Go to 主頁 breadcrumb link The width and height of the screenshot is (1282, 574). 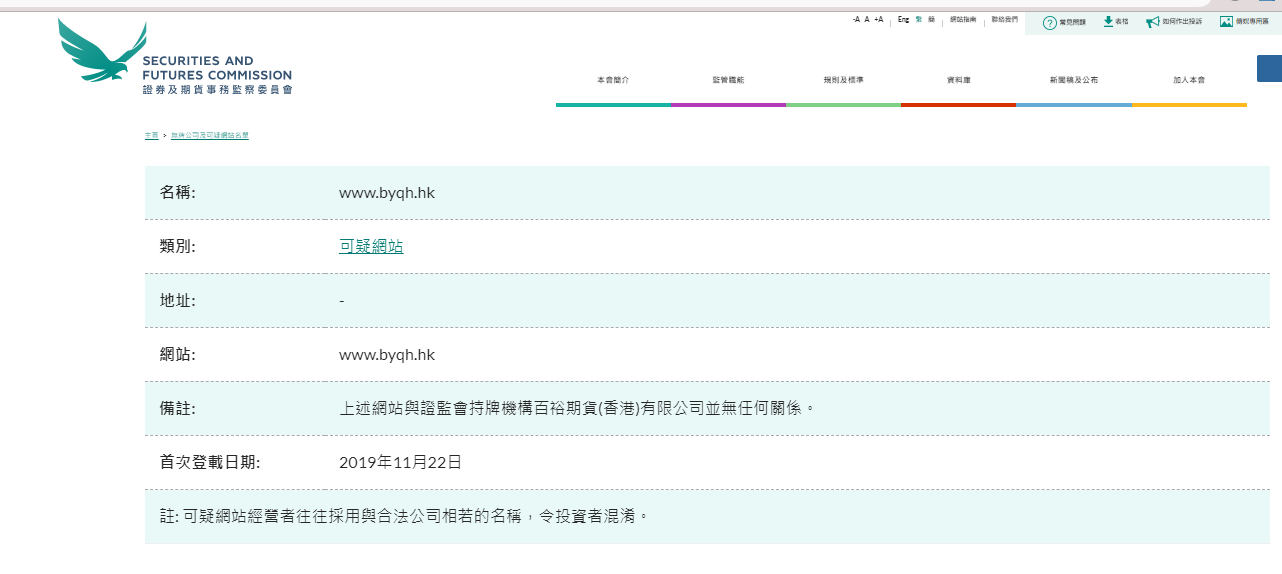[x=151, y=135]
